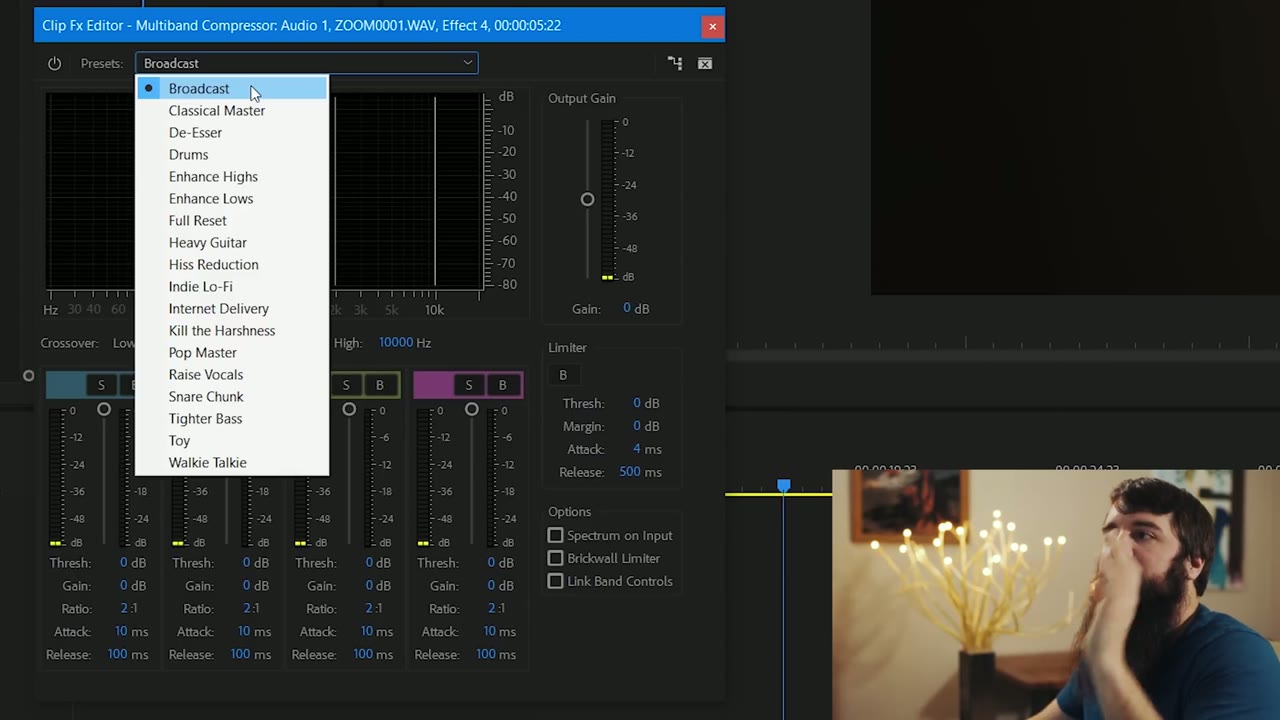
Task: Click the Limiter Attack 4 ms value
Action: [x=647, y=449]
